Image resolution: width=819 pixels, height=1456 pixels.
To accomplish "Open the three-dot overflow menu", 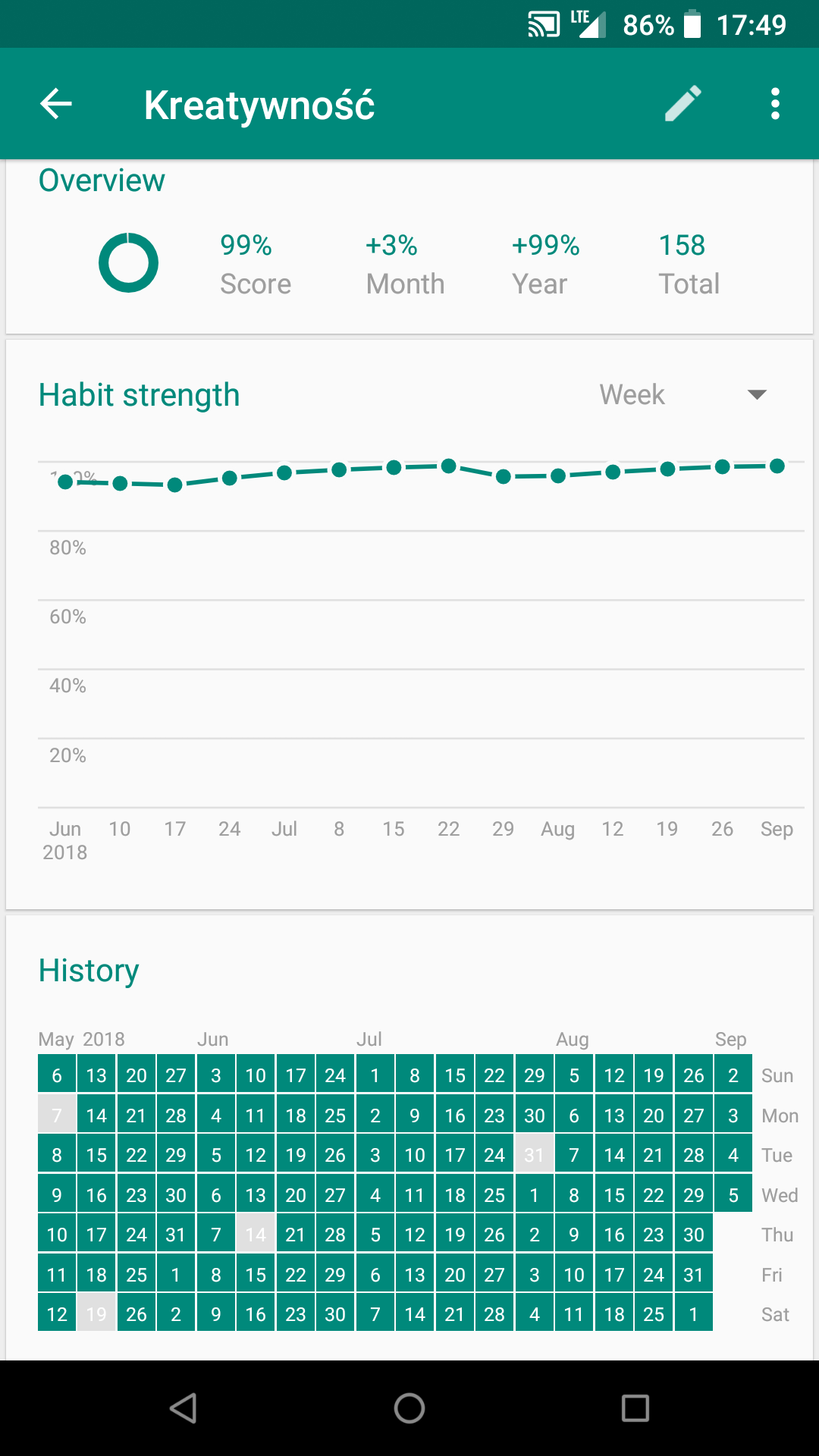I will point(774,104).
